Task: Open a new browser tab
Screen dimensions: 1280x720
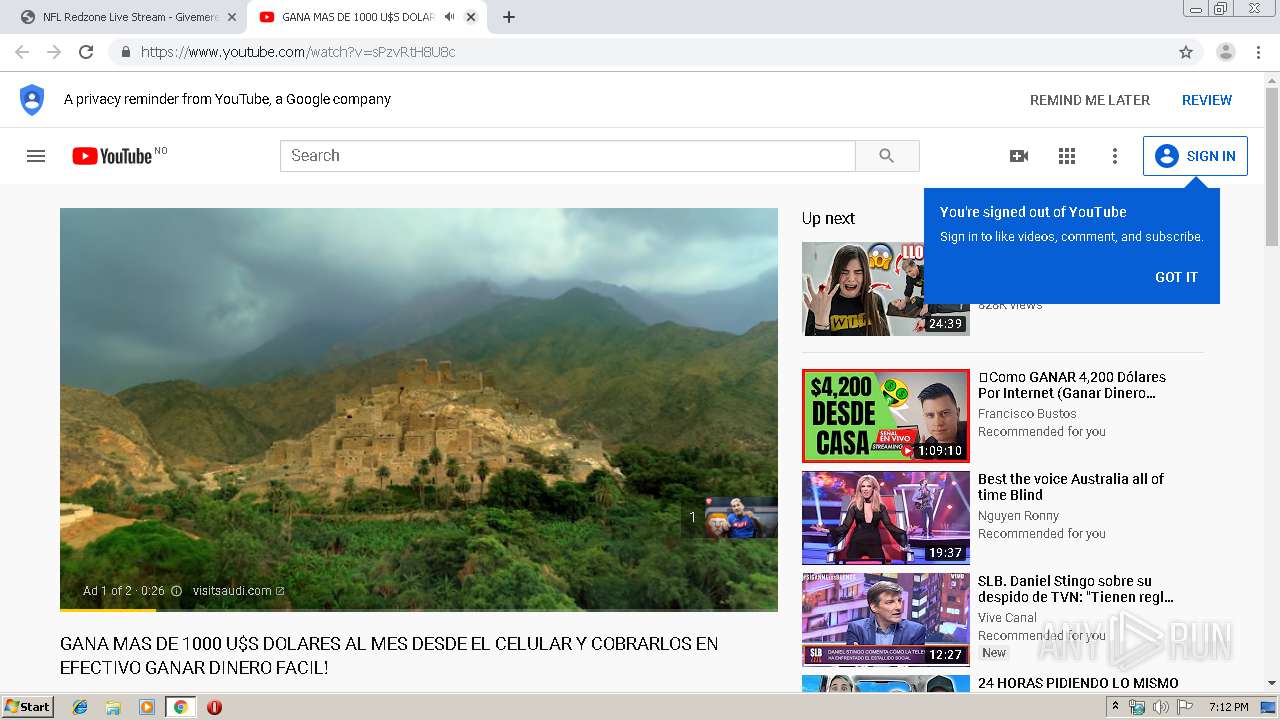Action: click(x=509, y=17)
